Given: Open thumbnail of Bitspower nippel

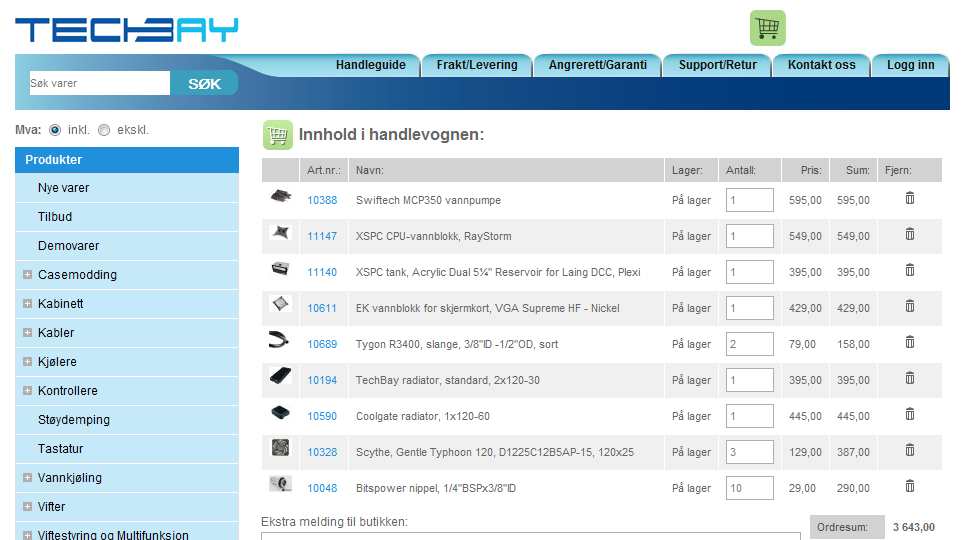Looking at the screenshot, I should point(281,484).
